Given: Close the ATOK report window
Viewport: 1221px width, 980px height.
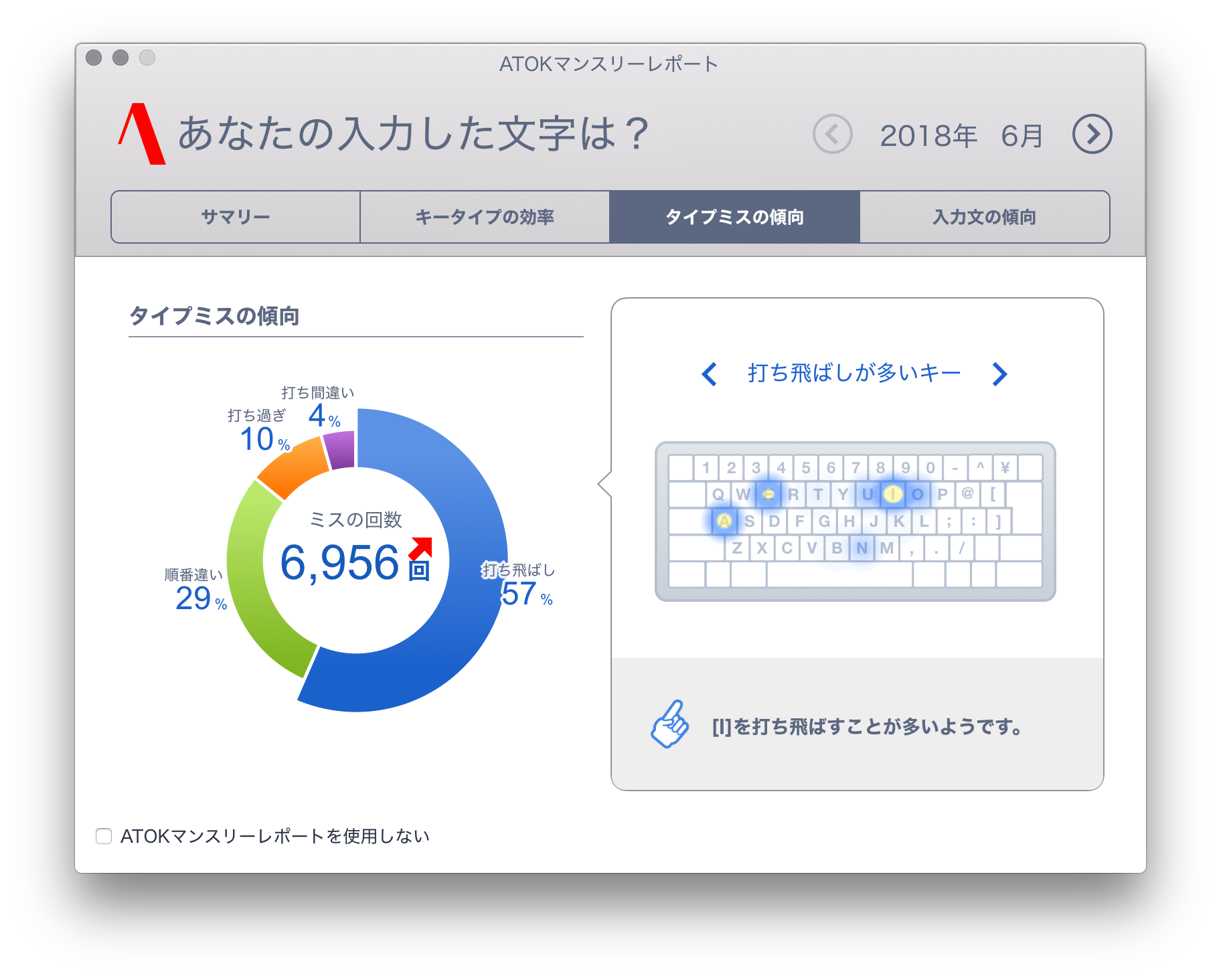Looking at the screenshot, I should [x=94, y=58].
